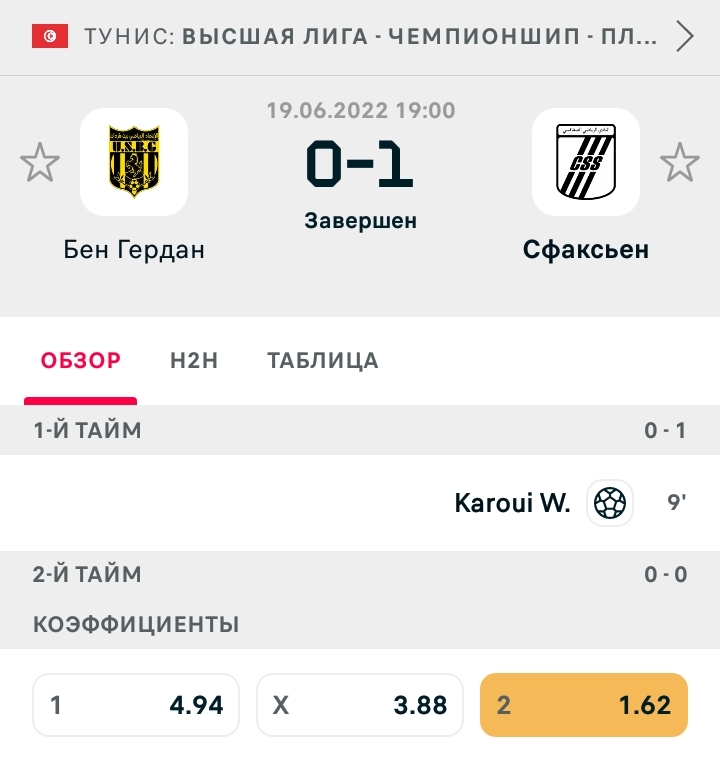This screenshot has height=757, width=720.
Task: Open player Karoui W. name
Action: click(512, 503)
